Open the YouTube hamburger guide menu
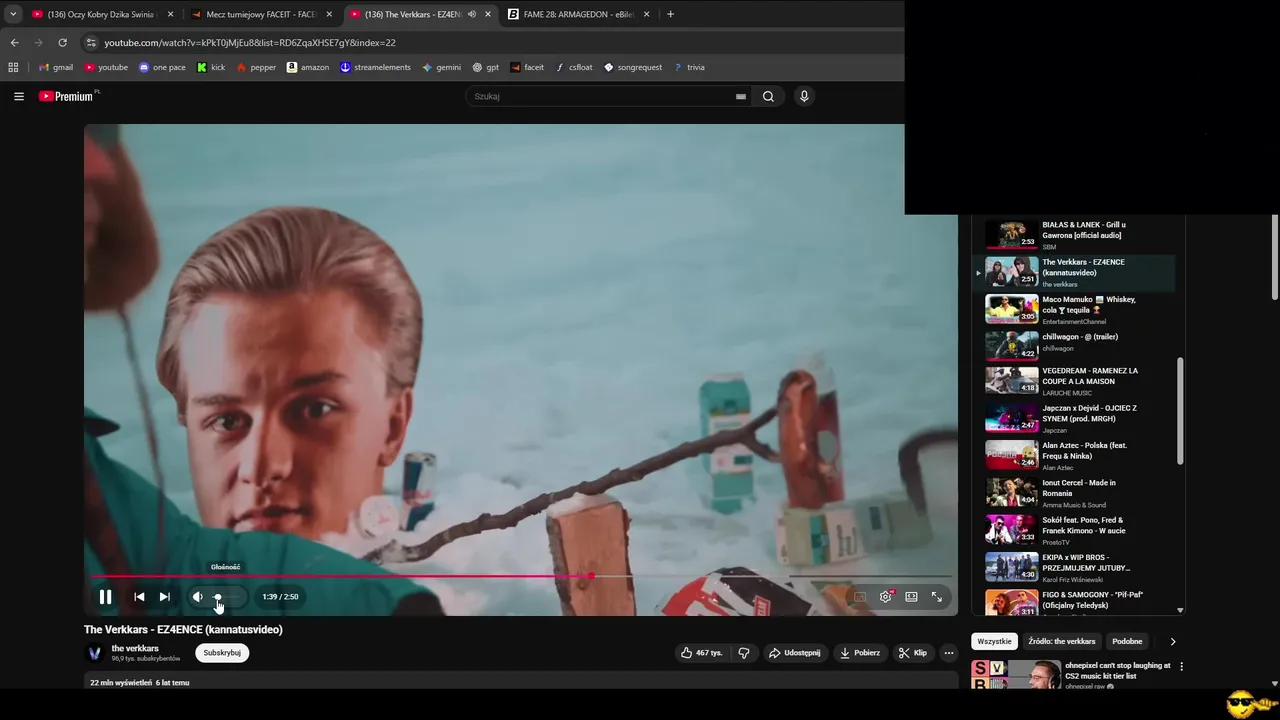Screen dimensions: 1280x720 (19, 97)
